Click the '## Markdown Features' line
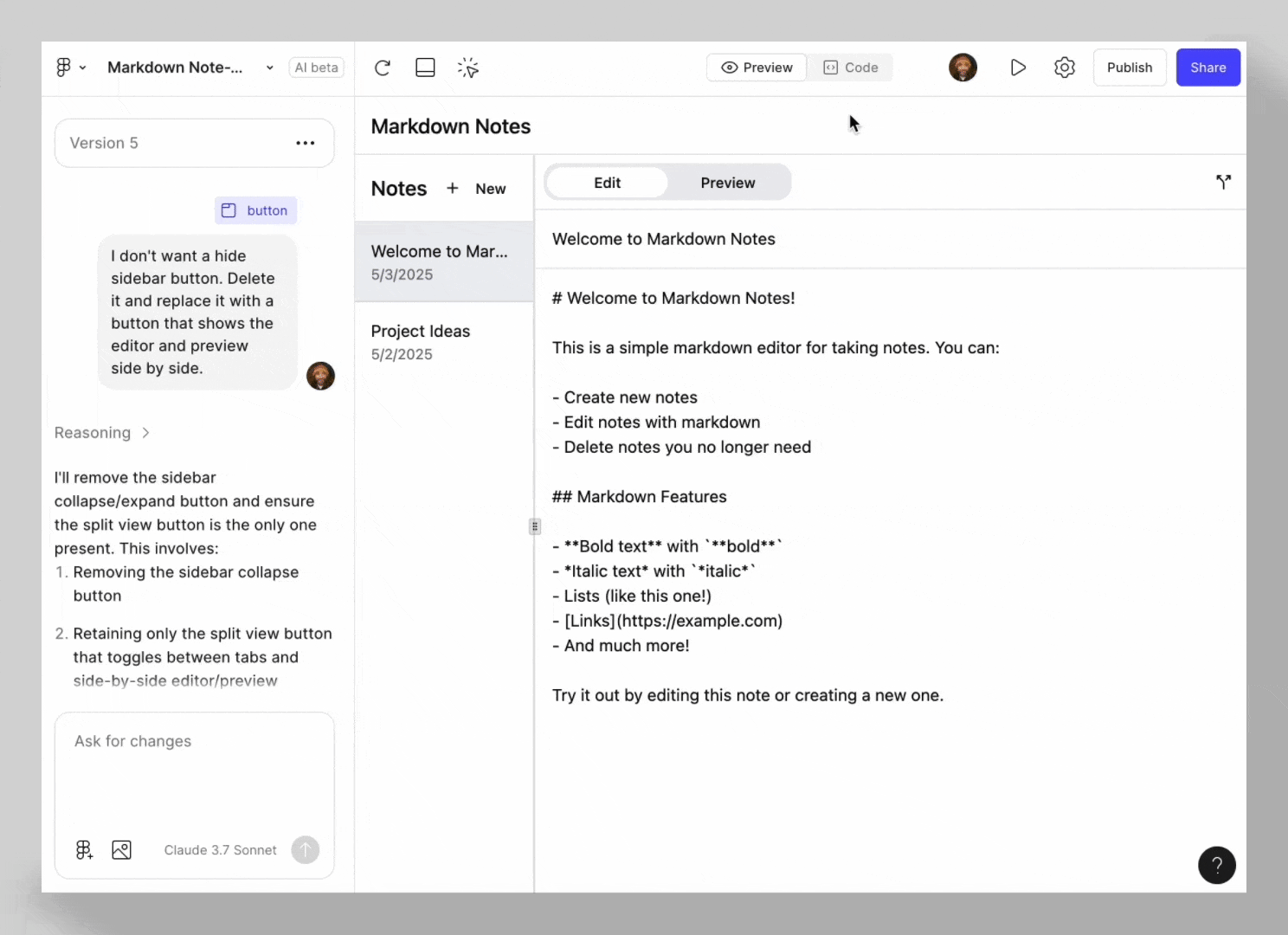This screenshot has width=1288, height=935. coord(640,497)
